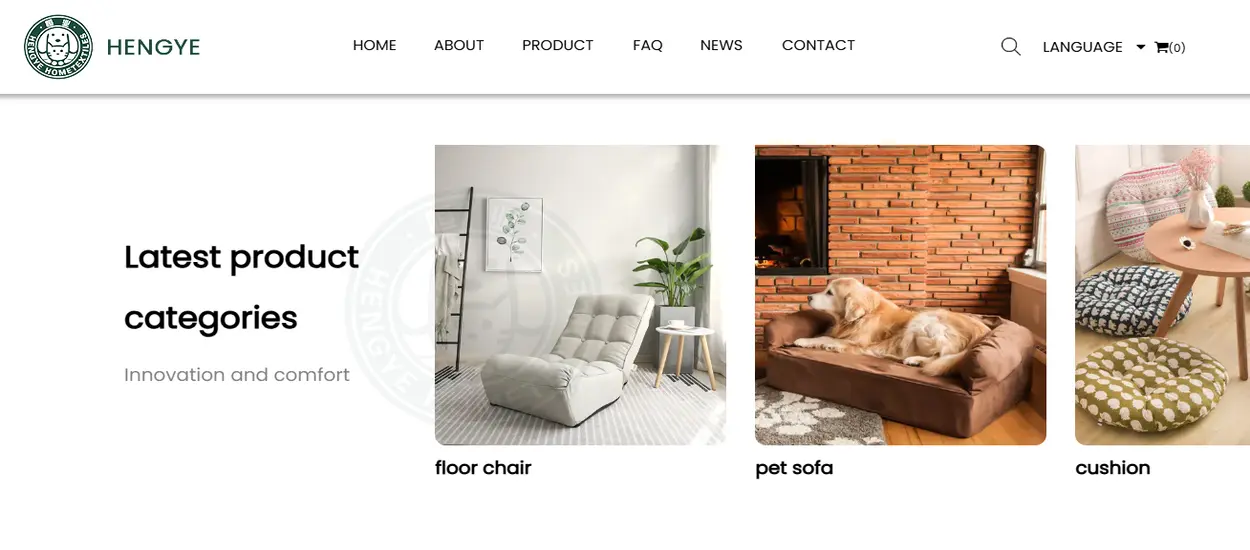Open the LANGUAGE selector
The image size is (1250, 550).
pos(1082,47)
